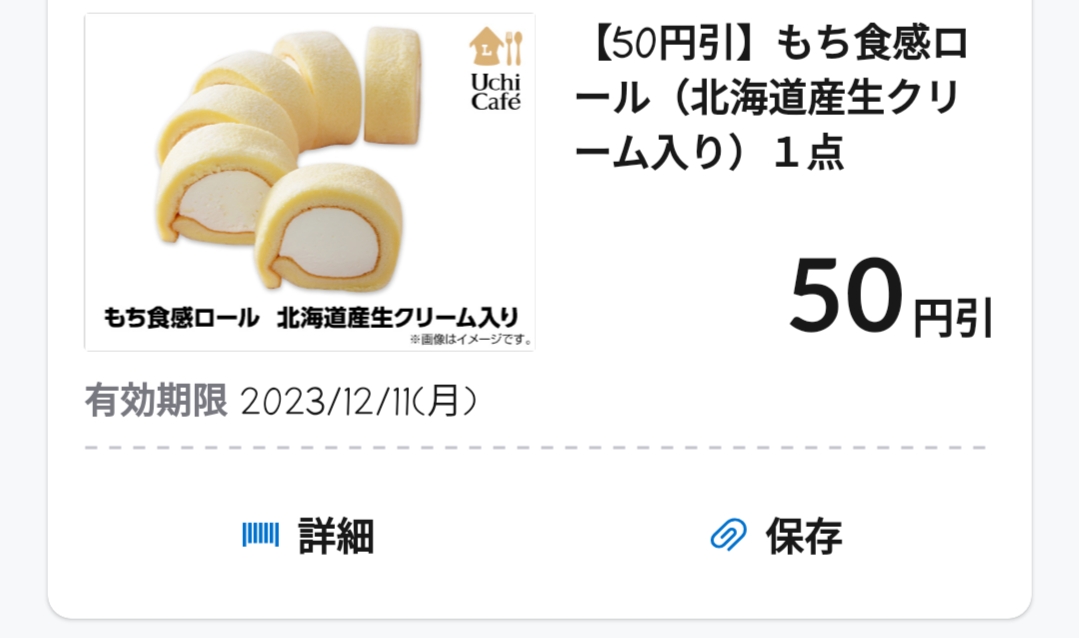The image size is (1079, 638).
Task: Click disclaimer ※画像はイメージです。
Action: coord(471,339)
